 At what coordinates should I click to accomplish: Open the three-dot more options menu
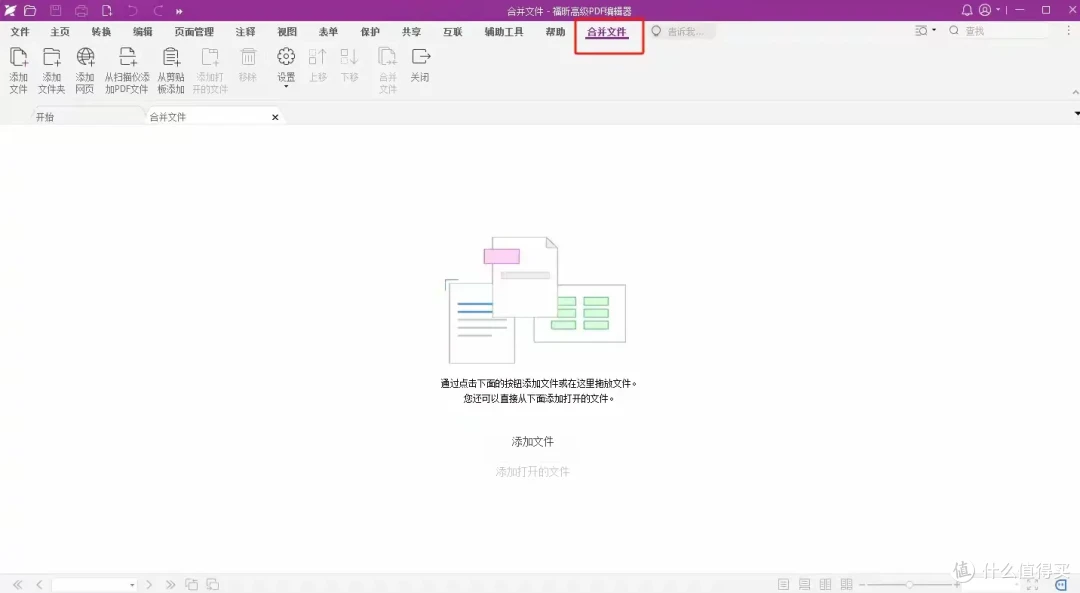point(1069,30)
